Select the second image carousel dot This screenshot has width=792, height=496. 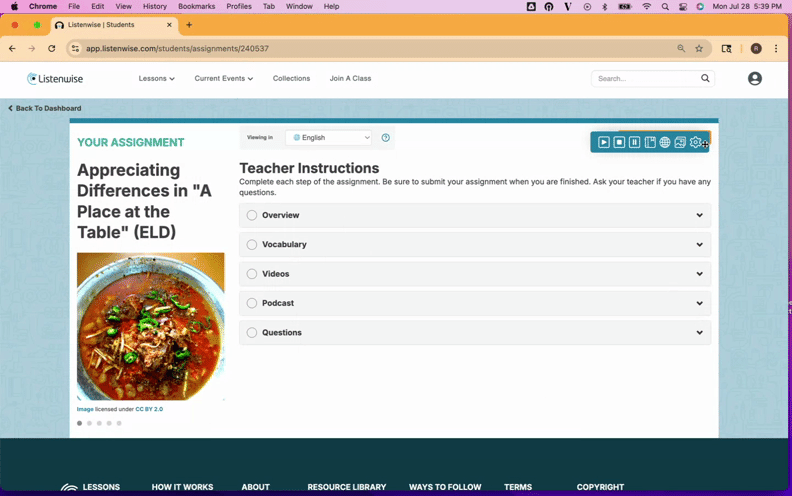[89, 423]
